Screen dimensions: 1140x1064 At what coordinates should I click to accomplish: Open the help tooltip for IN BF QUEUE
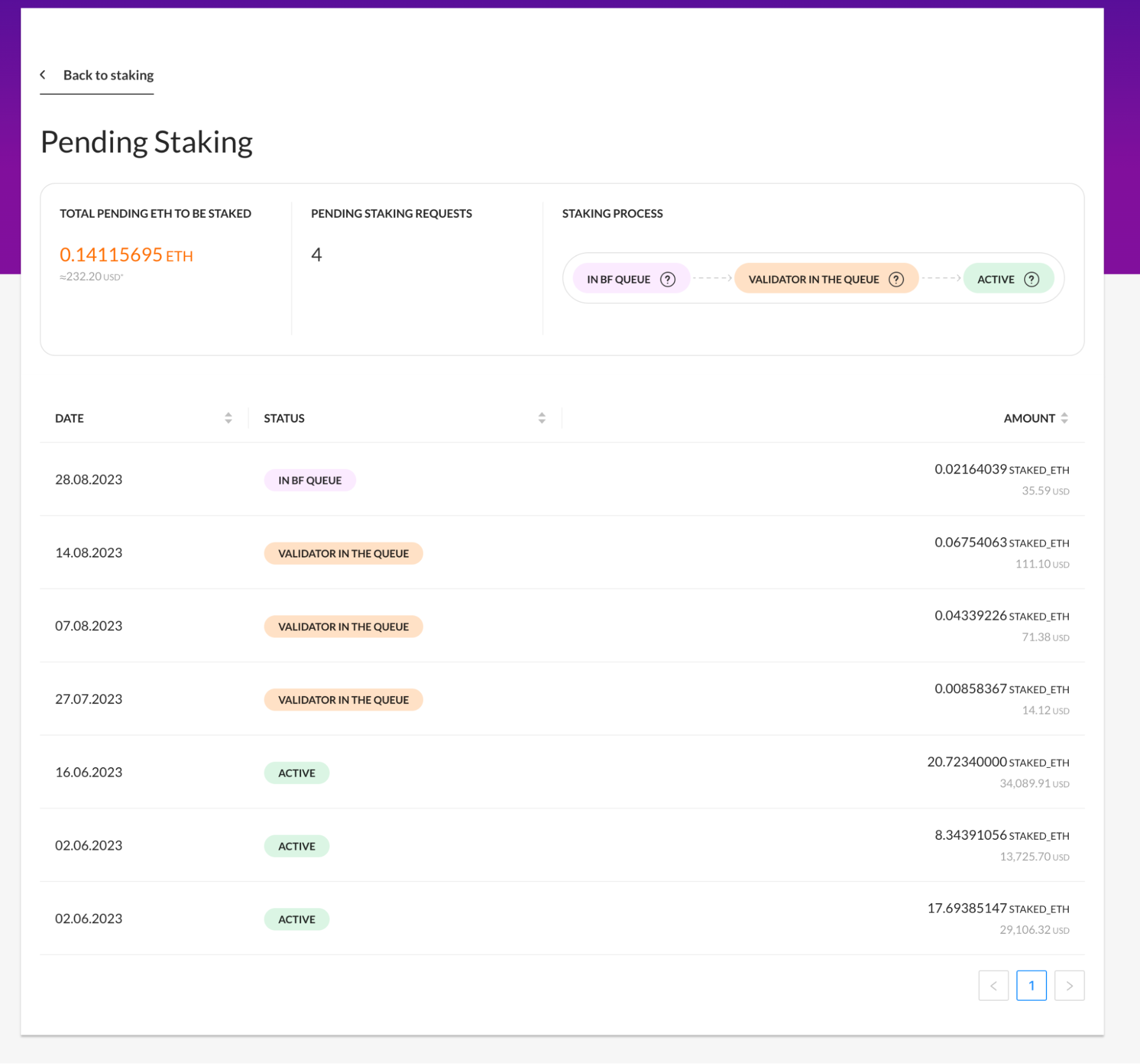pos(667,279)
